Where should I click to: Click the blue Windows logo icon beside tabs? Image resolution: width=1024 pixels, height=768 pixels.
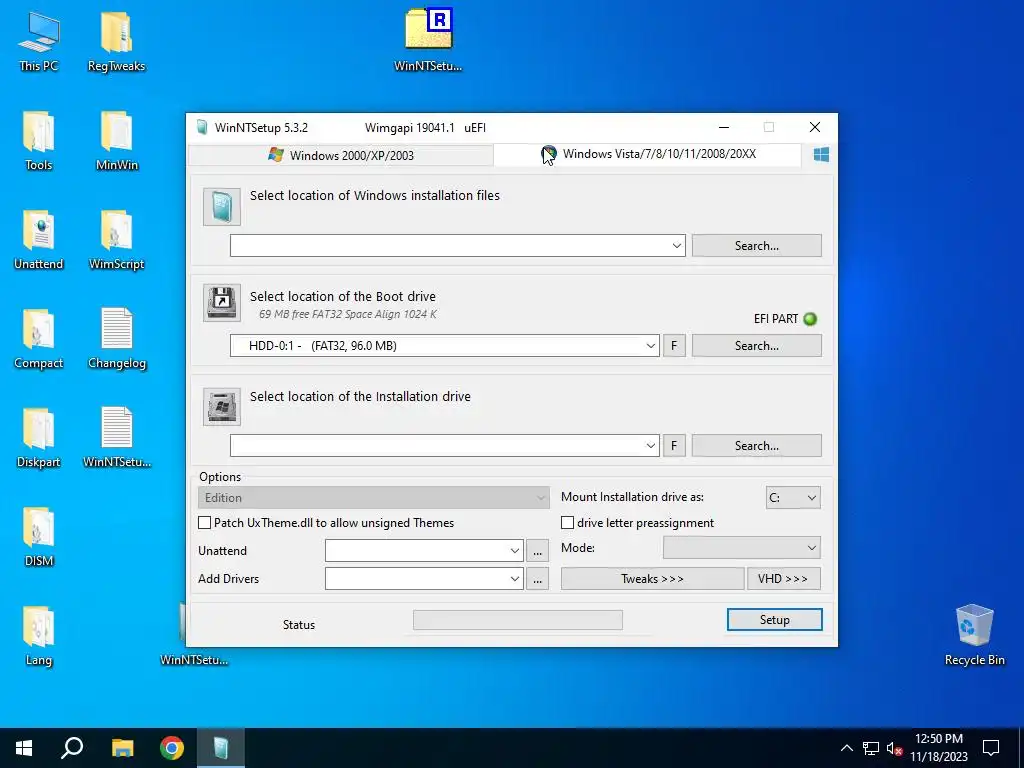pyautogui.click(x=821, y=155)
